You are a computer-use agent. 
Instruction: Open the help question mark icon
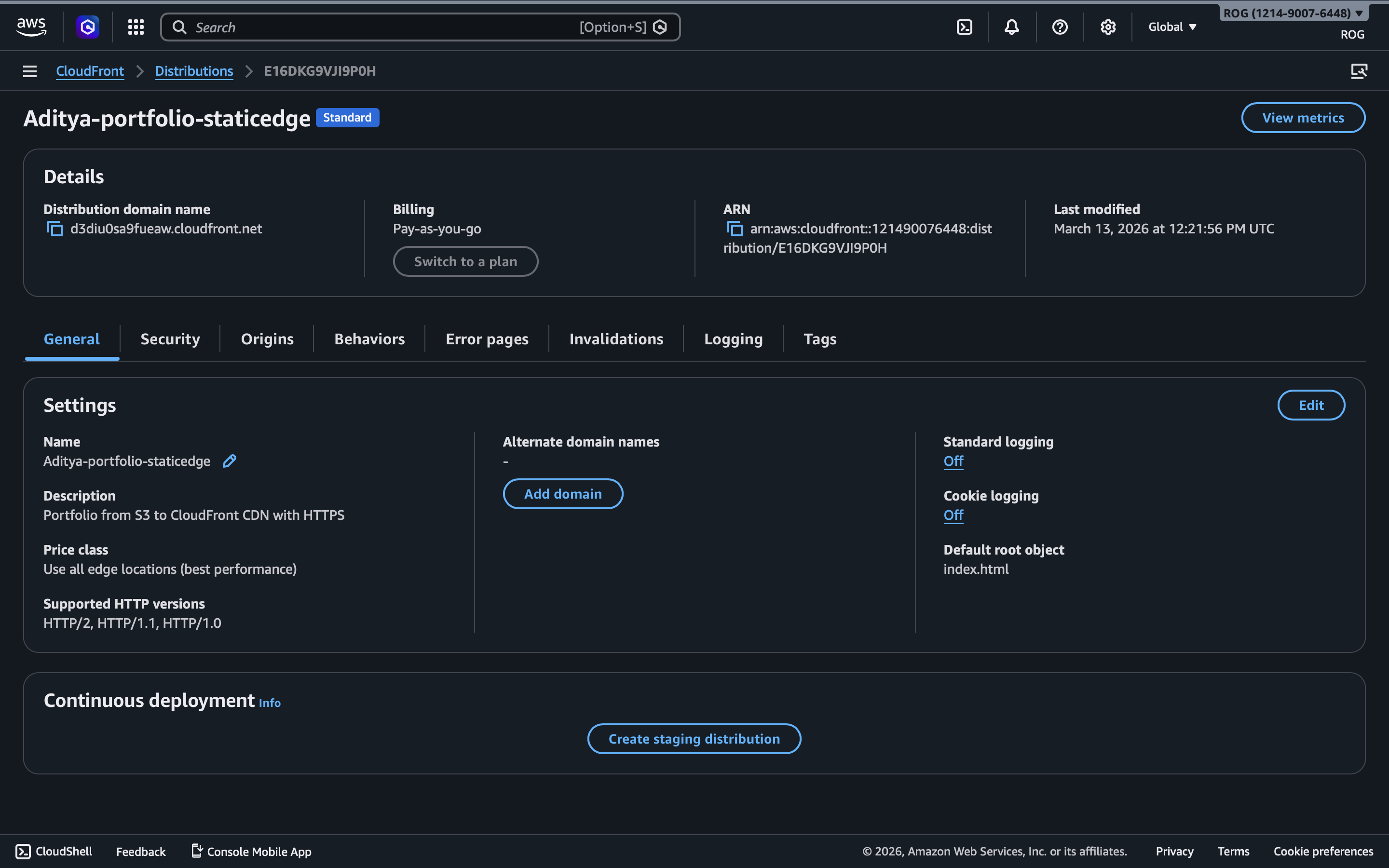coord(1060,27)
